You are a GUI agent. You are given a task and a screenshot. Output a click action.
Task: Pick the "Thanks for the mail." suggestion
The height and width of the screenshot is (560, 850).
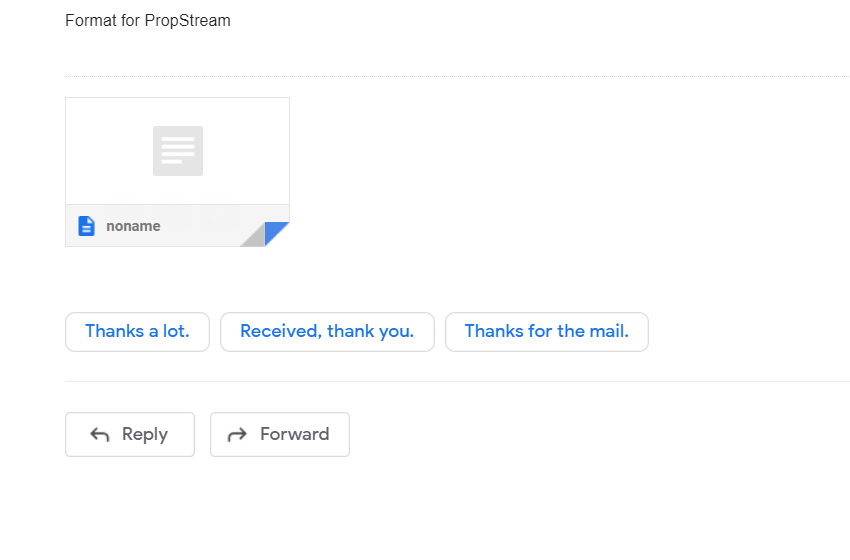(547, 332)
